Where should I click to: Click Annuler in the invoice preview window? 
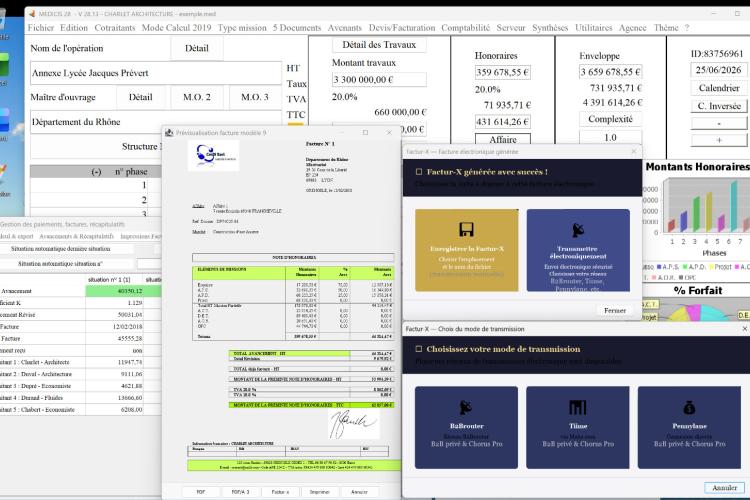[359, 492]
